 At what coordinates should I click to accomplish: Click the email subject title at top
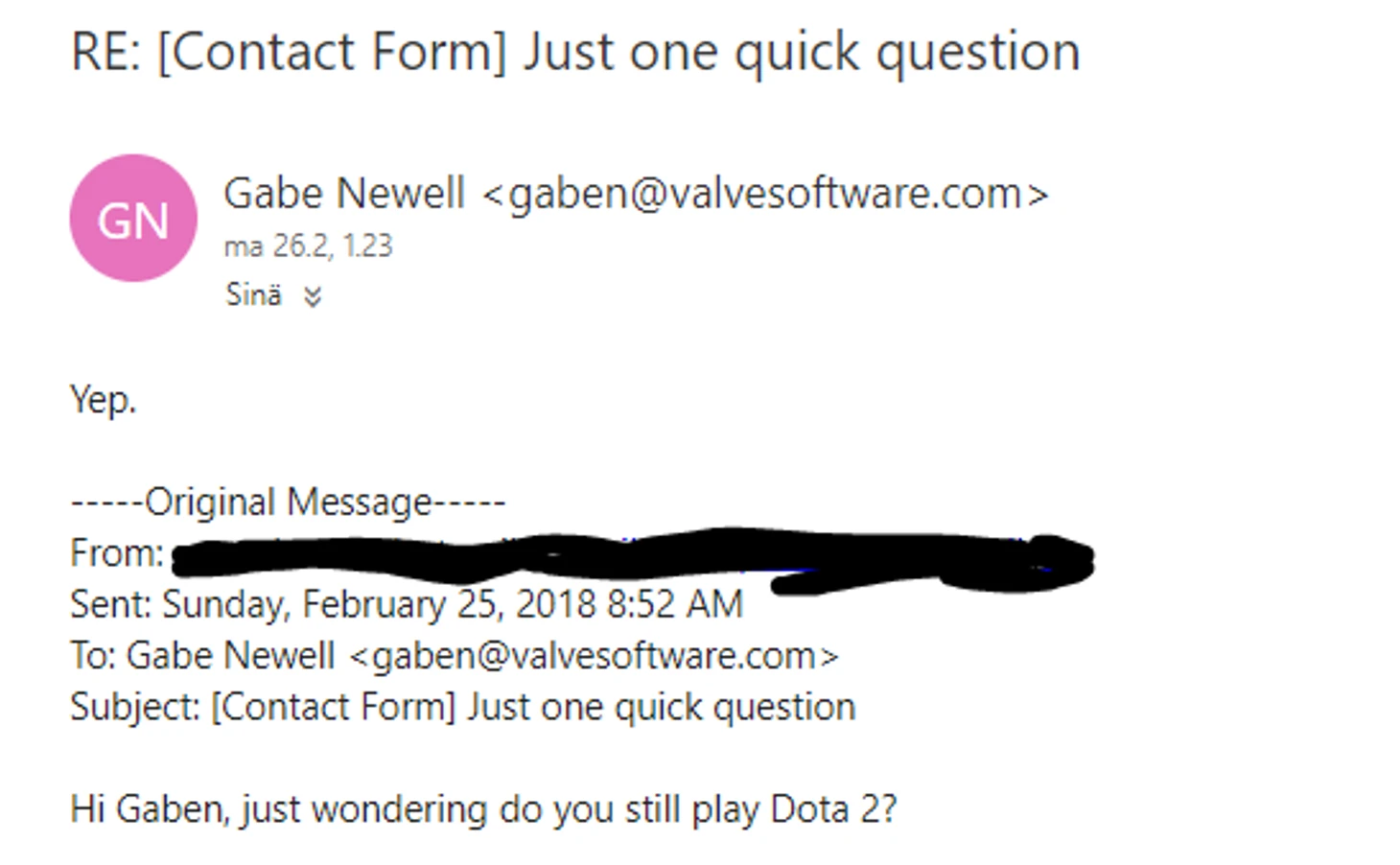pyautogui.click(x=575, y=52)
